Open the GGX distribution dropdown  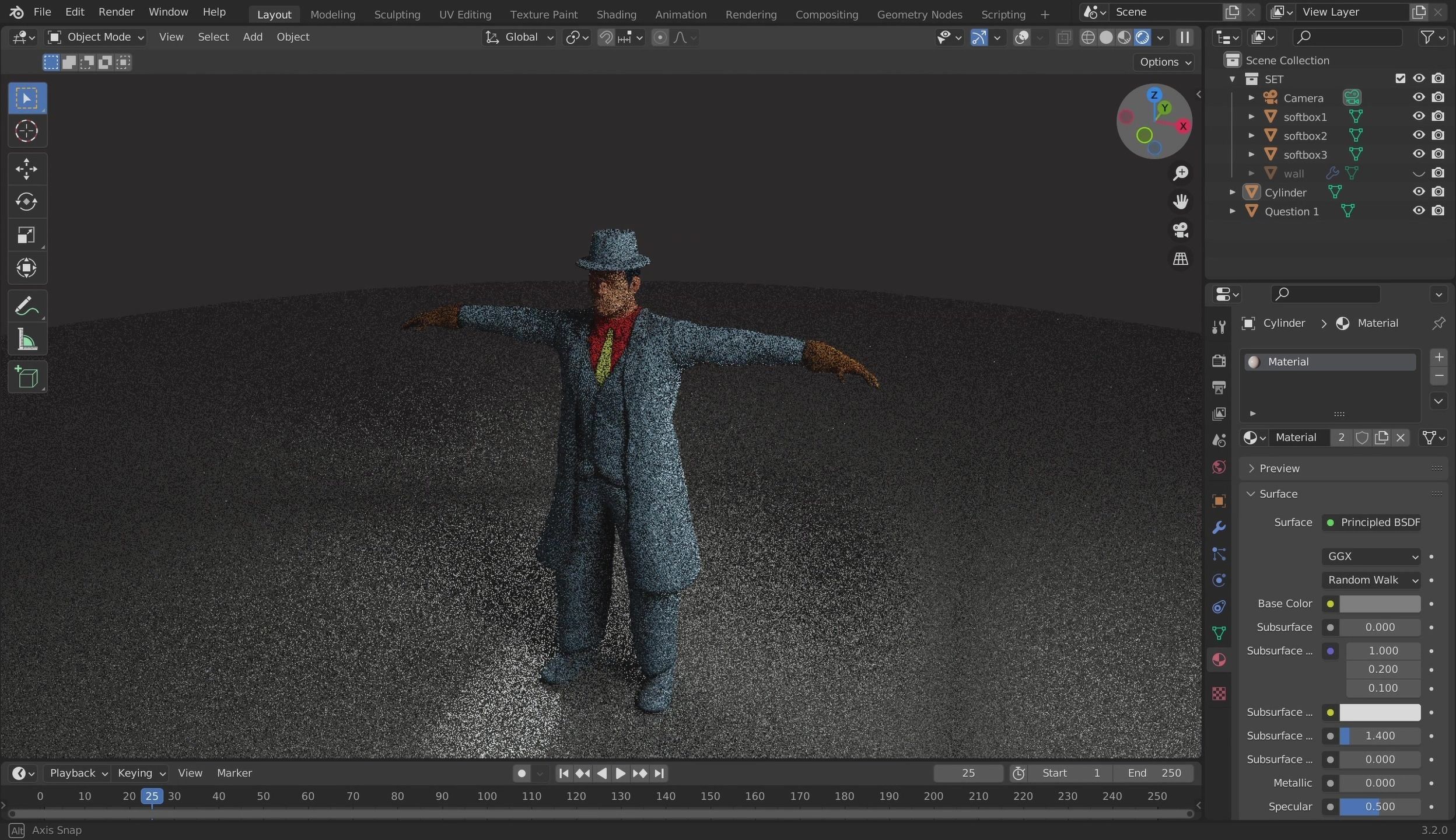[x=1371, y=556]
